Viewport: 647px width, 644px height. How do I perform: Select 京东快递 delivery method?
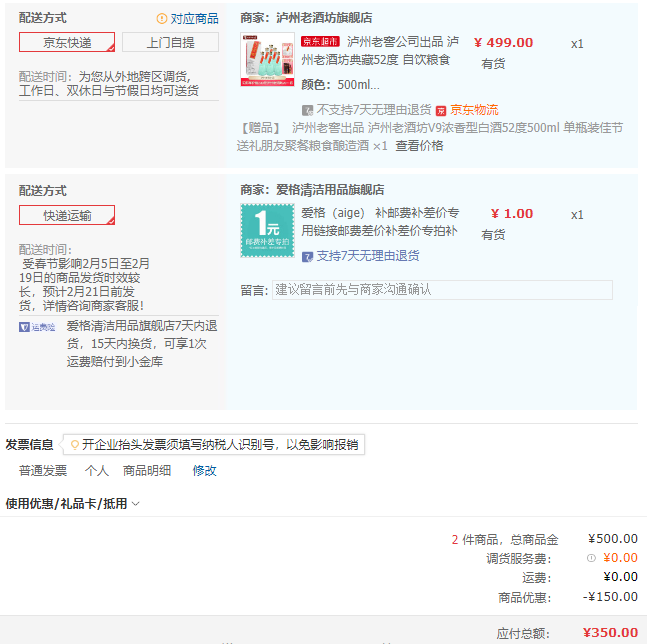pos(67,42)
